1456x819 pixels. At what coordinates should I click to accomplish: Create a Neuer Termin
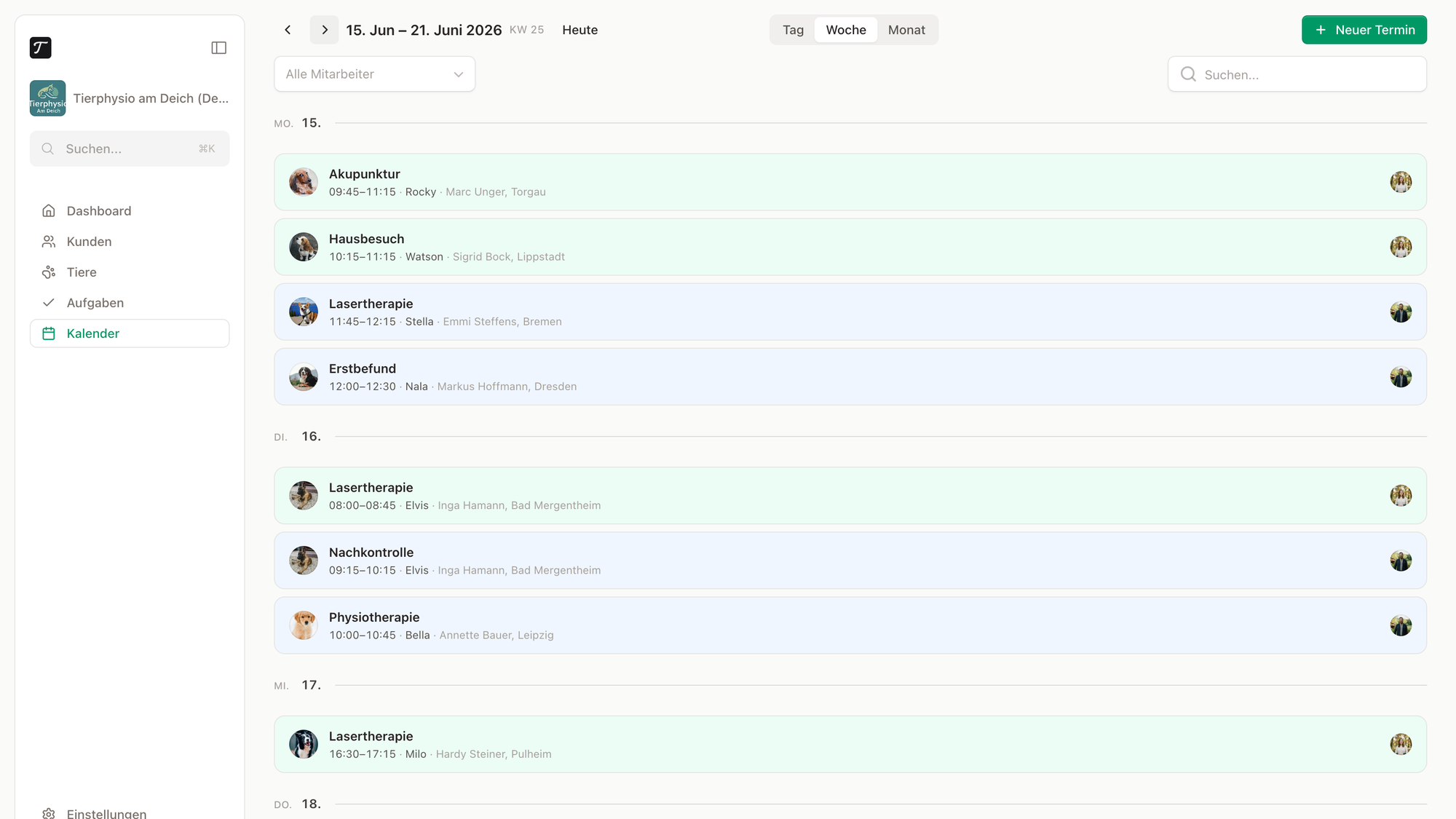click(x=1364, y=30)
